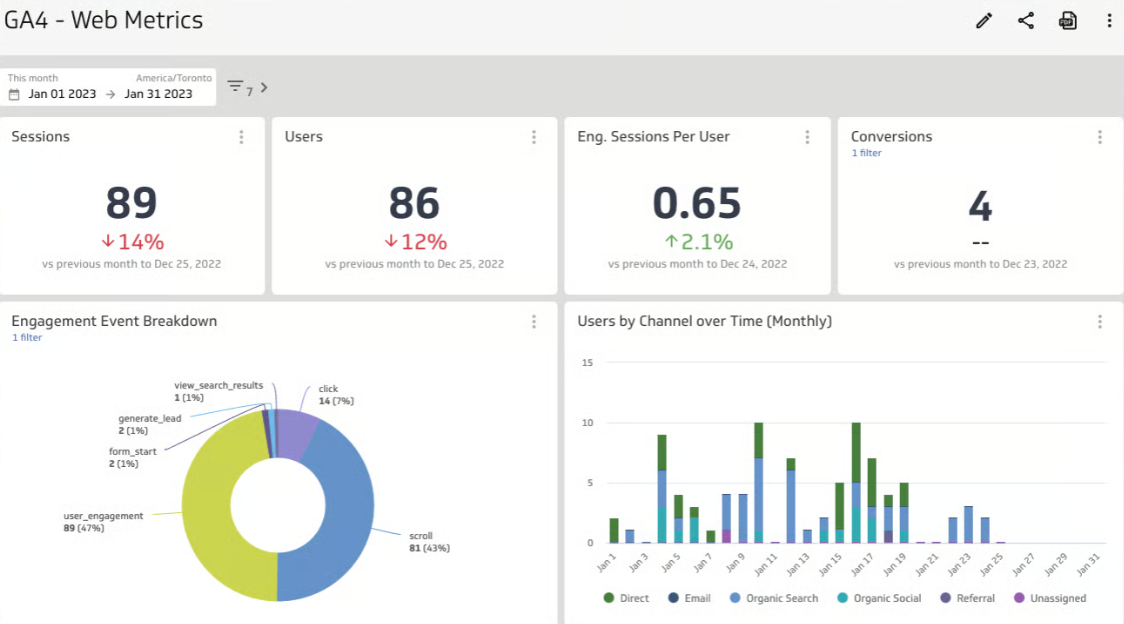Click the form_start pie label

pos(132,457)
